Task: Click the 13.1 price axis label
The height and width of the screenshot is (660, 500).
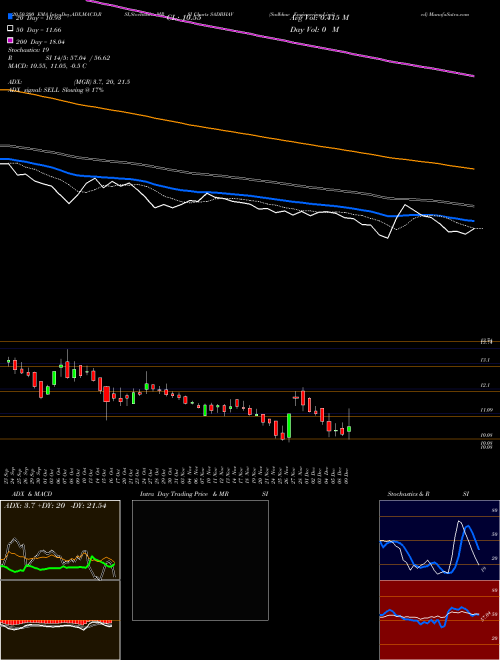Action: tap(485, 360)
